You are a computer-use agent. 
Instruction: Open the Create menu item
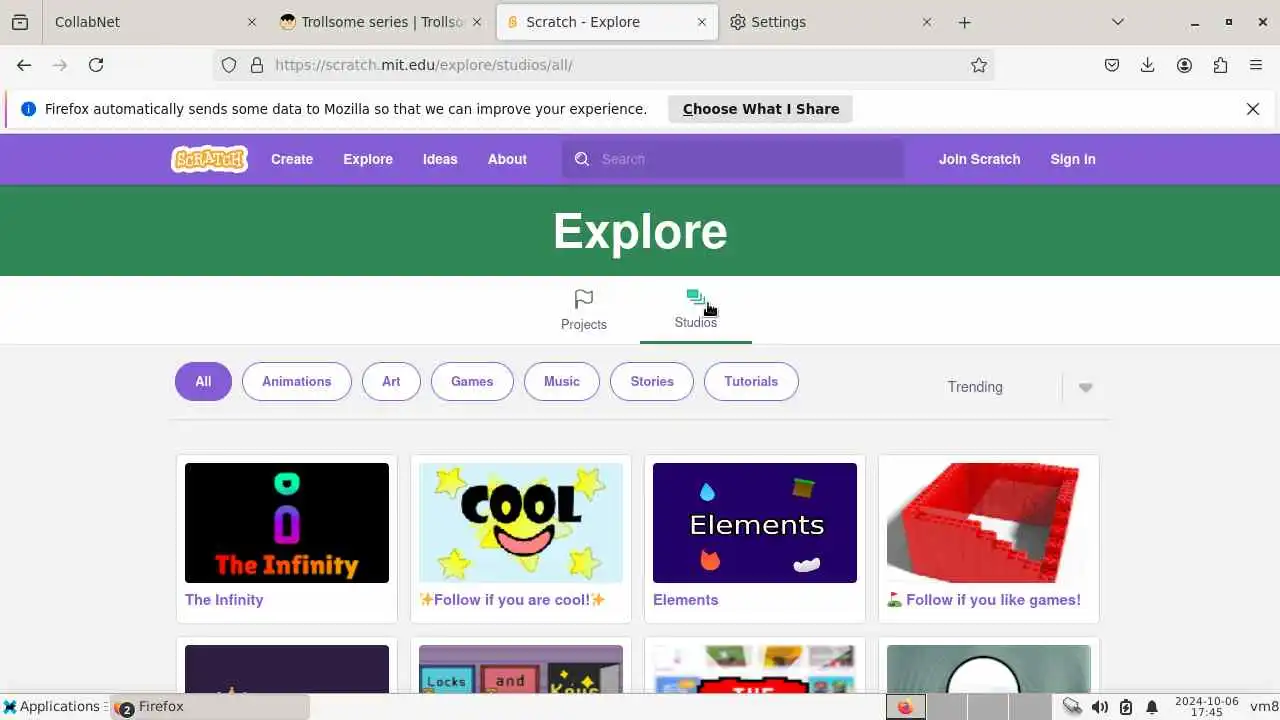292,159
